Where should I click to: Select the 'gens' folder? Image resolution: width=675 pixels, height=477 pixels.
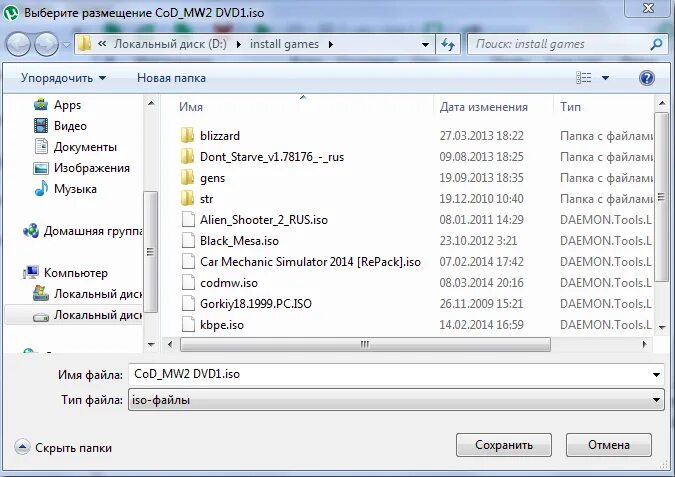(212, 178)
